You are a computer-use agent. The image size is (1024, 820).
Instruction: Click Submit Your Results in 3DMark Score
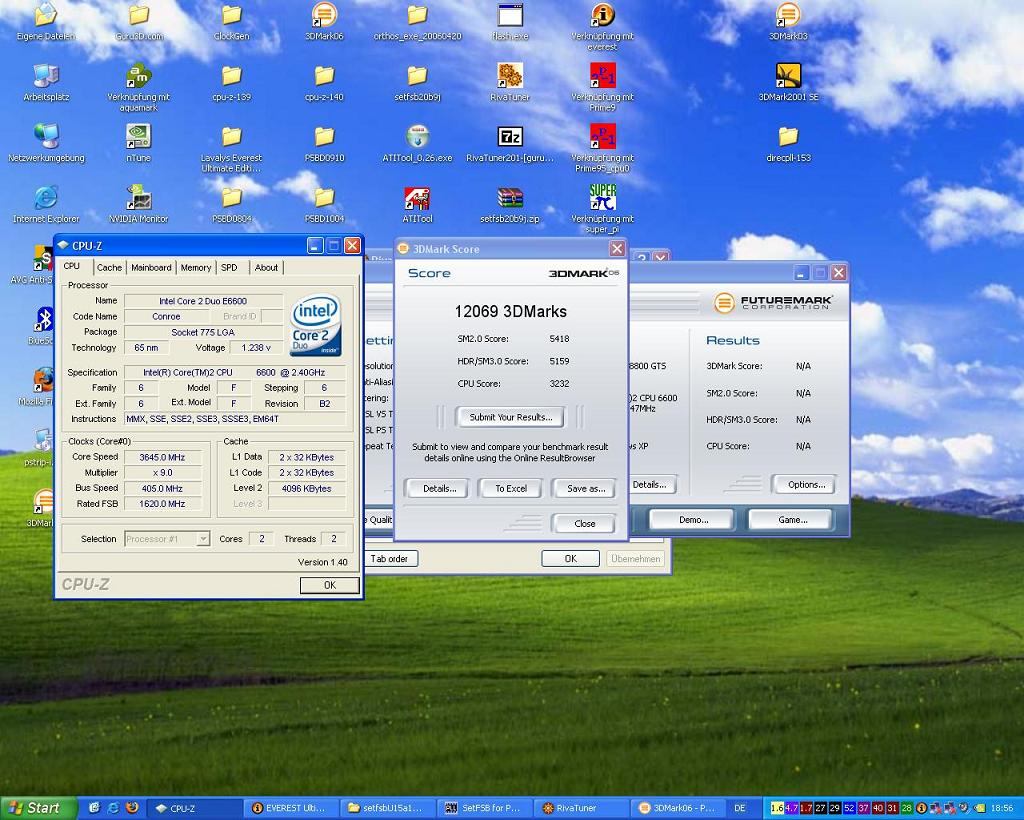point(511,417)
